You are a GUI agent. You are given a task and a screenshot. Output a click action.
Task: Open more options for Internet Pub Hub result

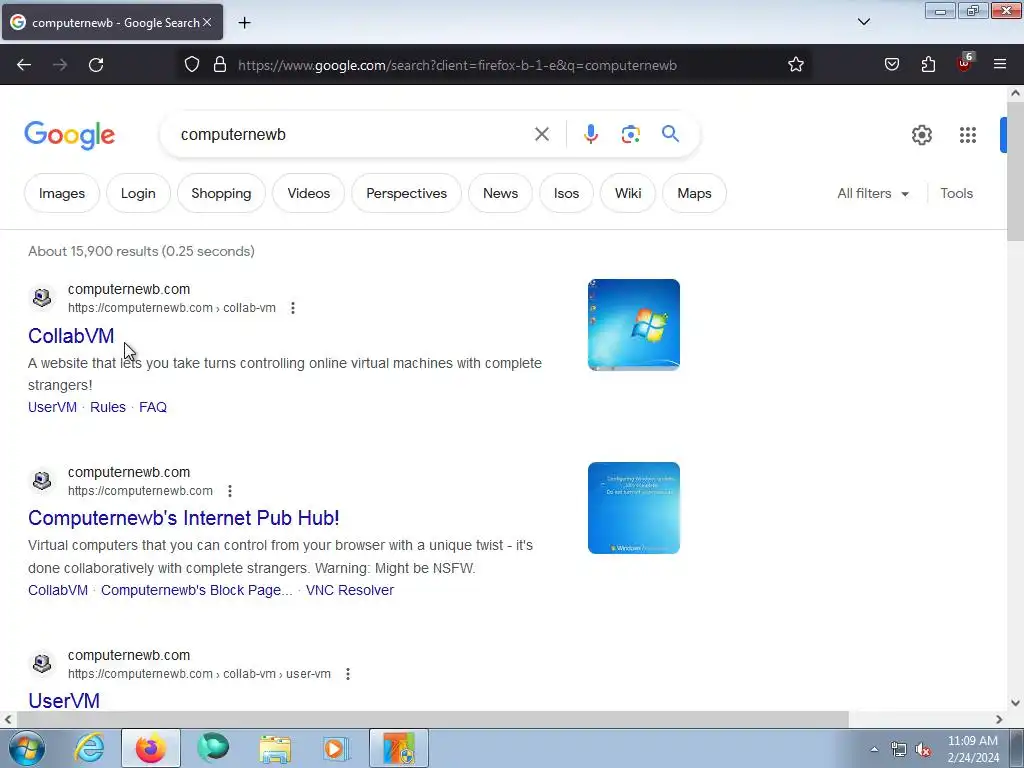click(230, 491)
